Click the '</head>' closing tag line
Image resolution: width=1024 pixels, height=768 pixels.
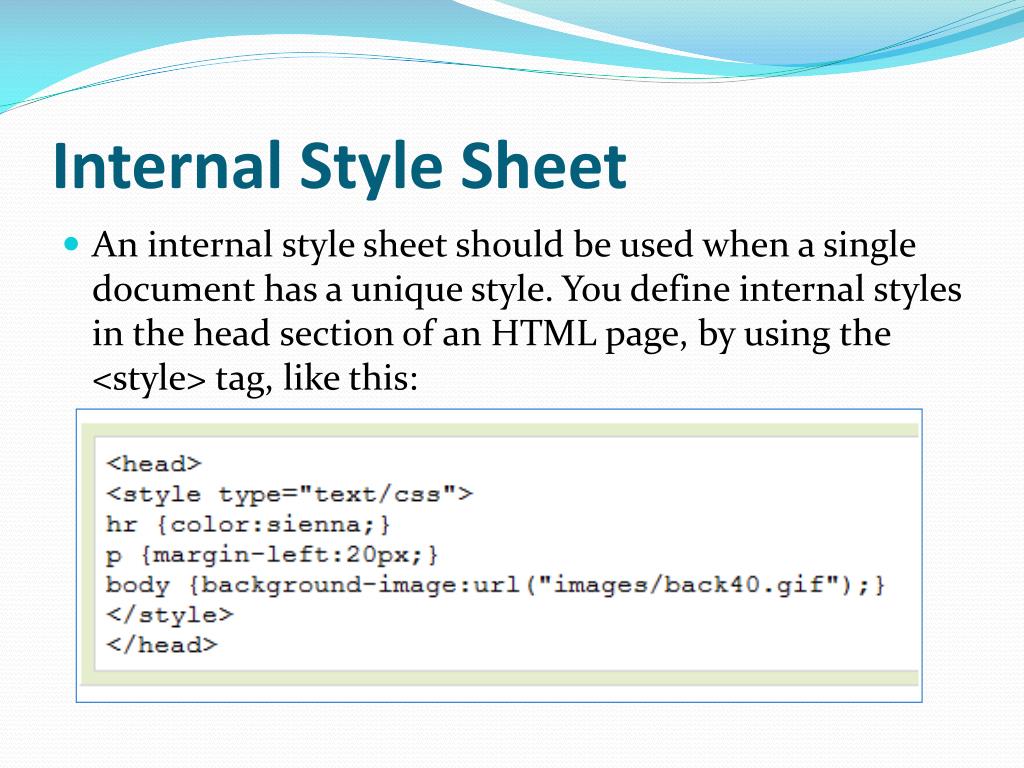[162, 645]
